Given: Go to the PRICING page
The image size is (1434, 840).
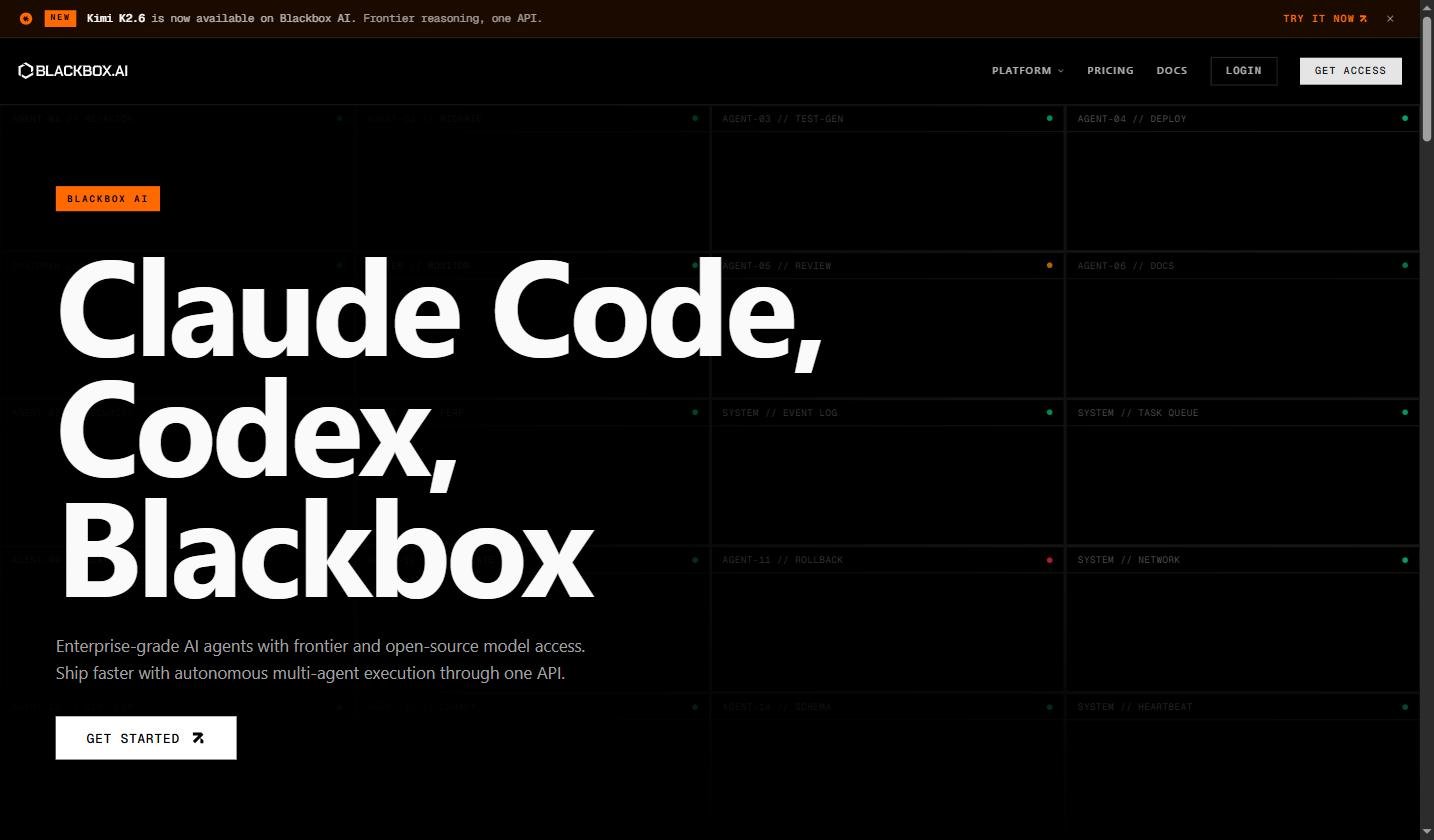Looking at the screenshot, I should (1110, 70).
